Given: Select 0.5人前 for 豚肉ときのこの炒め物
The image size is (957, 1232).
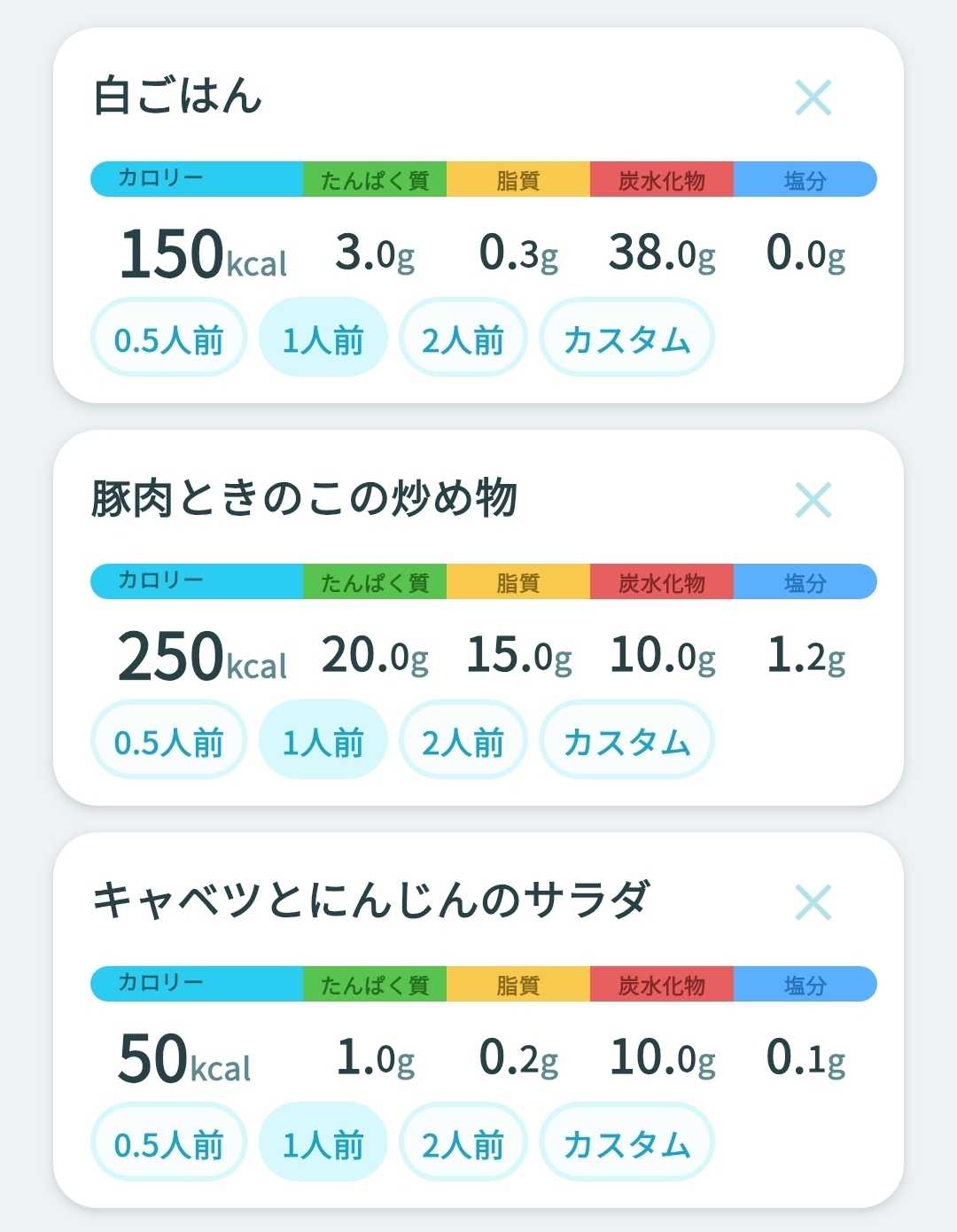Looking at the screenshot, I should pyautogui.click(x=168, y=740).
